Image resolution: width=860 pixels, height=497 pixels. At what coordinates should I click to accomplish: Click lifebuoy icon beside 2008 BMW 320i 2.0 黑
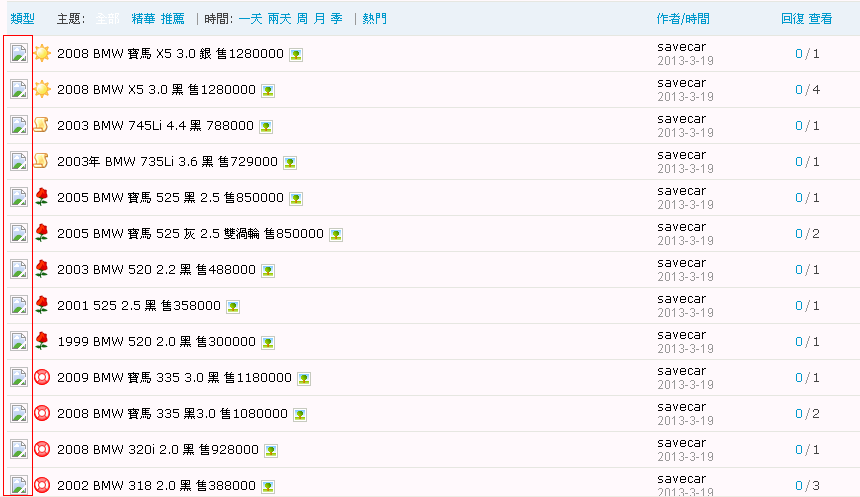coord(42,449)
